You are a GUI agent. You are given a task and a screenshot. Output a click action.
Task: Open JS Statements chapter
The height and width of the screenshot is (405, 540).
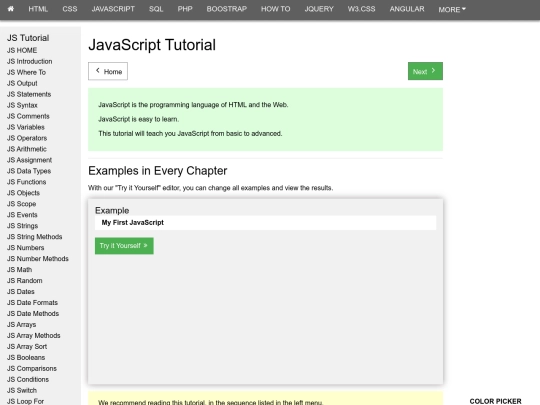point(29,94)
